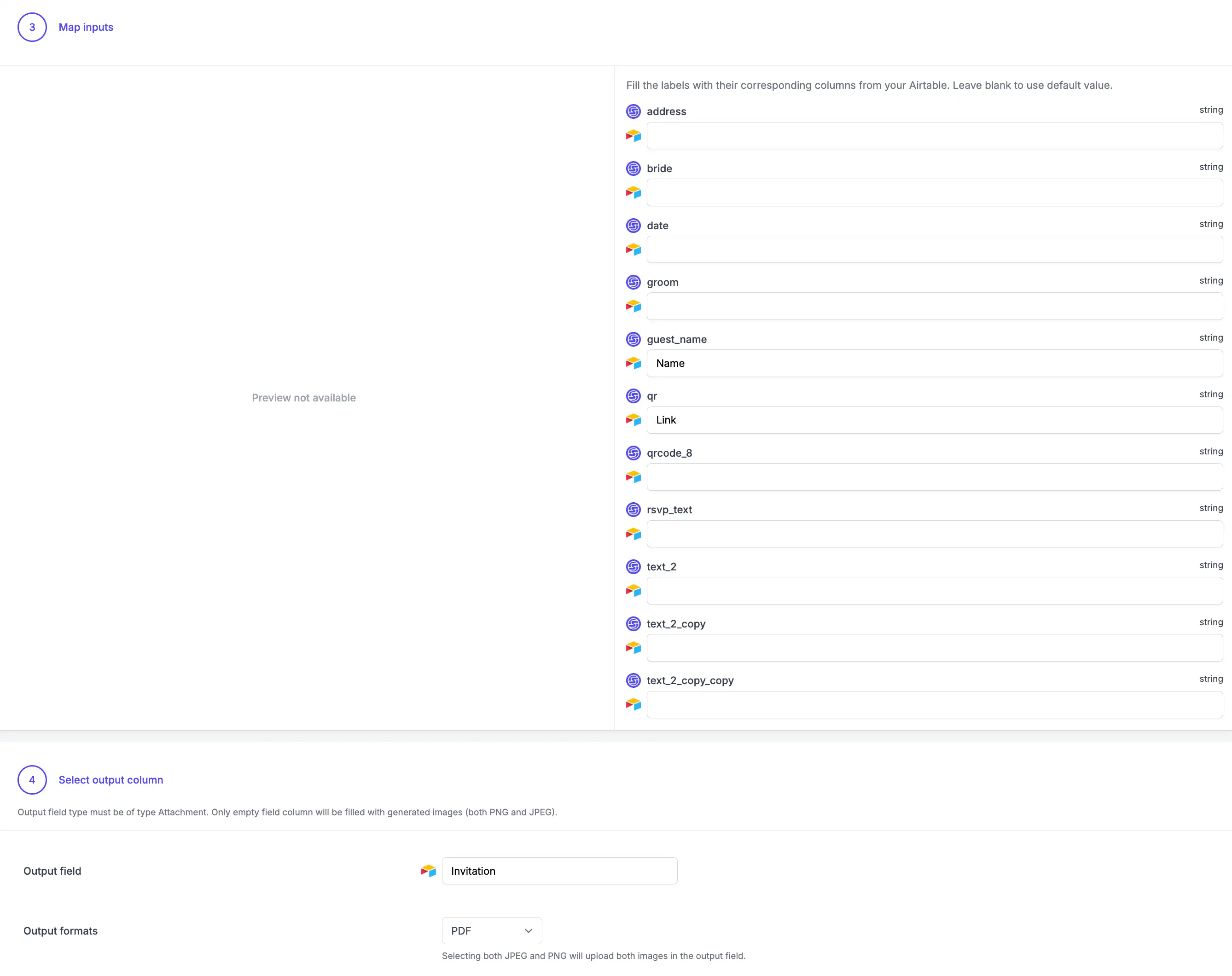Click the Airtable icon beside text_2_copy input

tap(633, 648)
